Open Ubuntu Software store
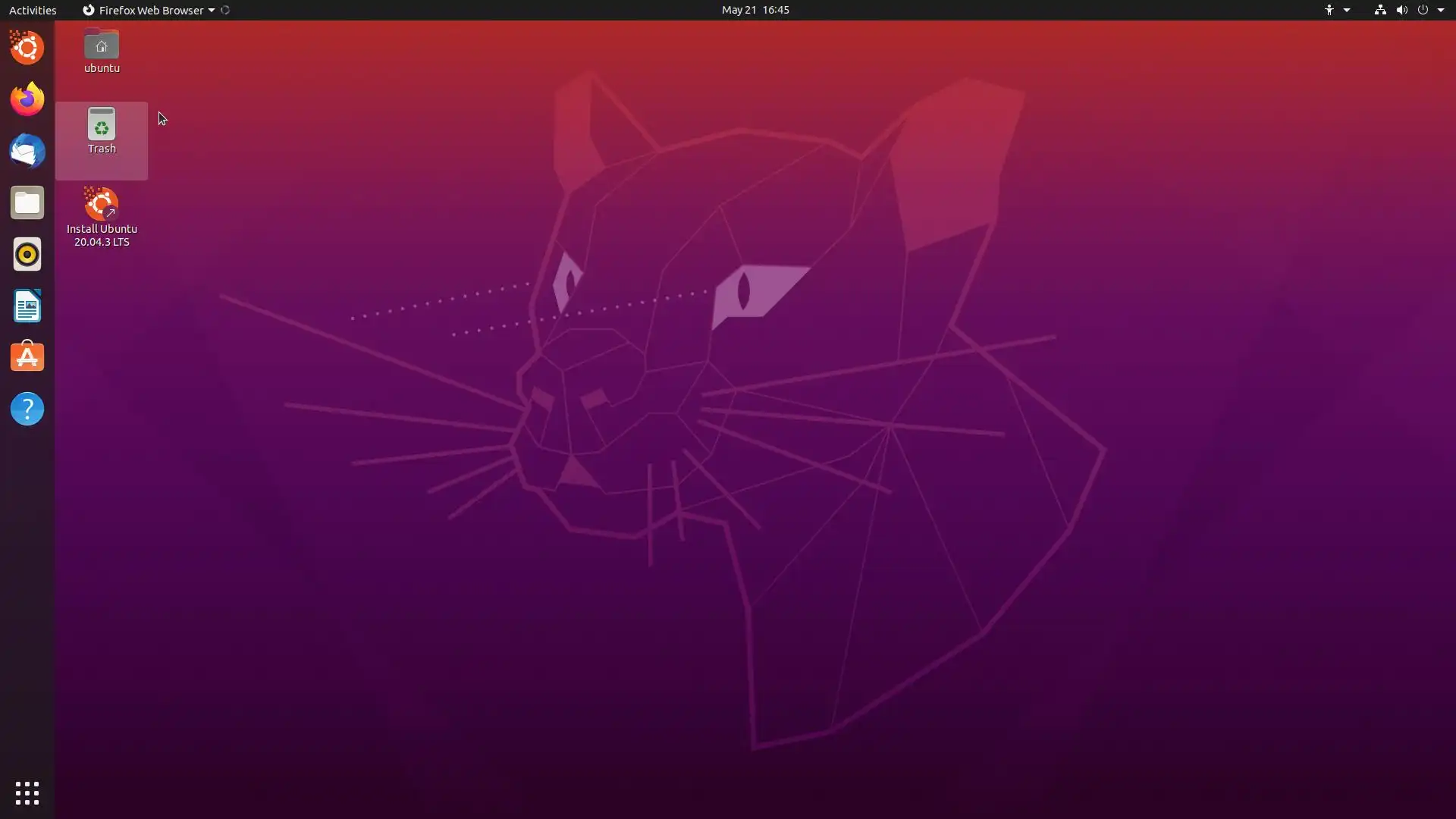Screen dimensions: 1456x819 pyautogui.click(x=27, y=357)
